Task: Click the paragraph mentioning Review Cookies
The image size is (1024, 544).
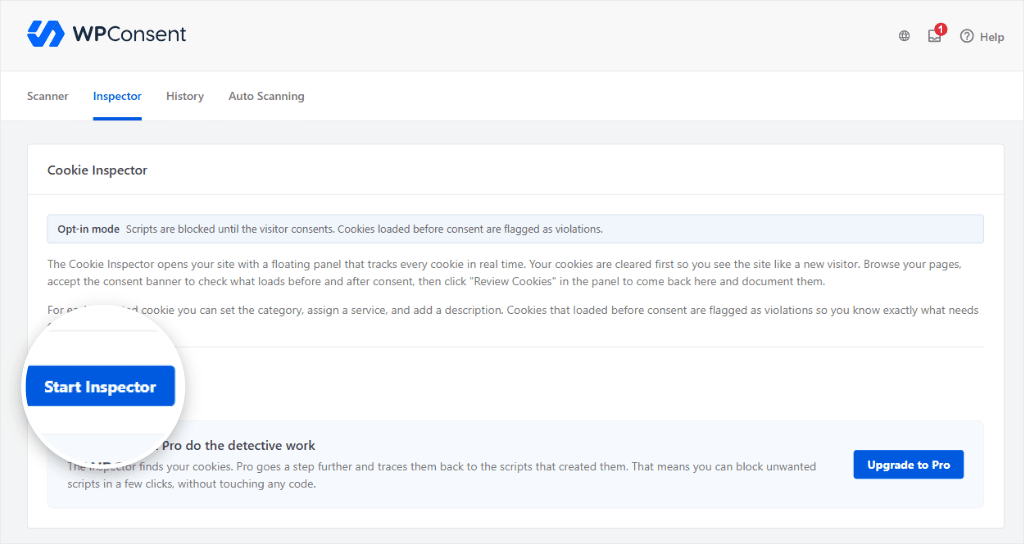Action: tap(504, 273)
